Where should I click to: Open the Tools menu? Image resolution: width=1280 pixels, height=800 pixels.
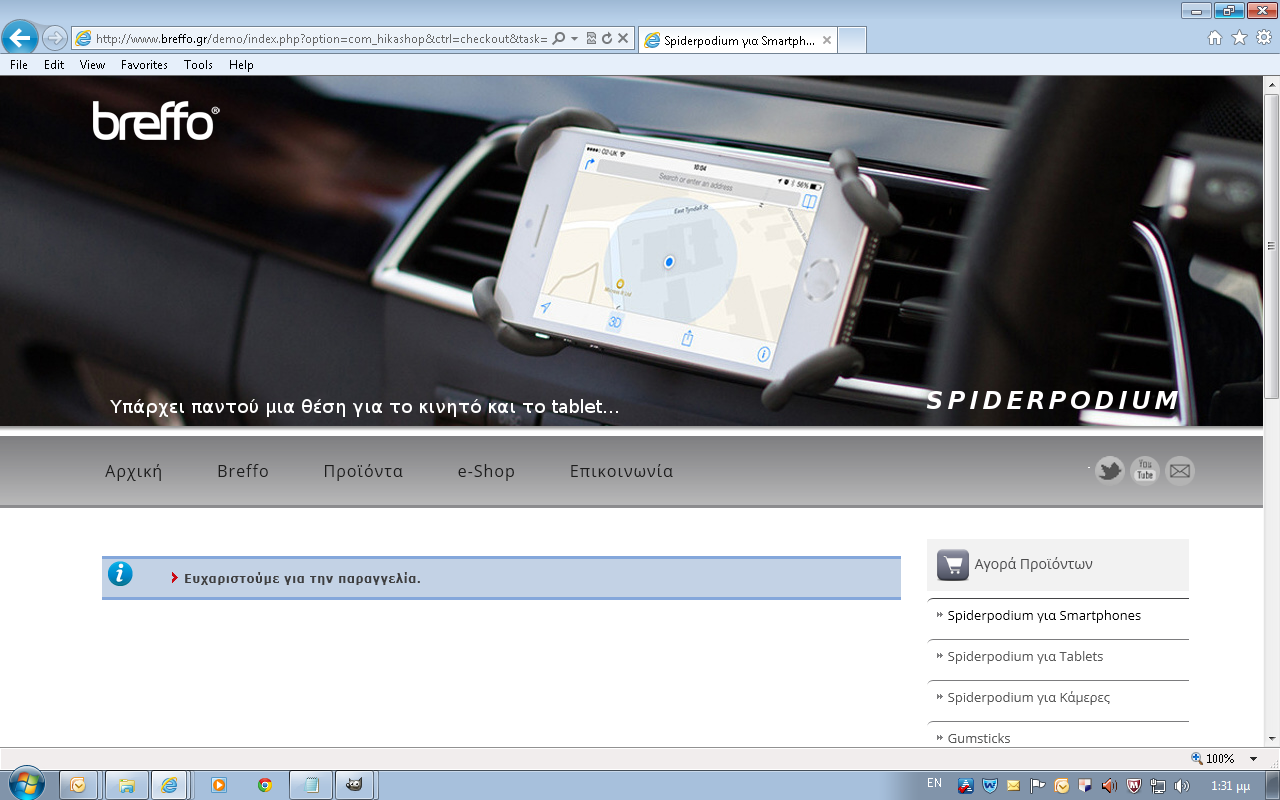point(198,65)
